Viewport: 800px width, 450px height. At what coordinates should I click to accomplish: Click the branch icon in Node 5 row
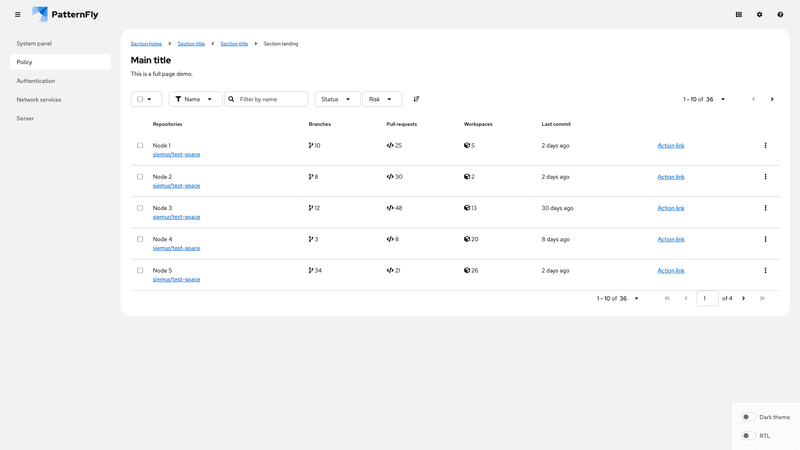311,270
